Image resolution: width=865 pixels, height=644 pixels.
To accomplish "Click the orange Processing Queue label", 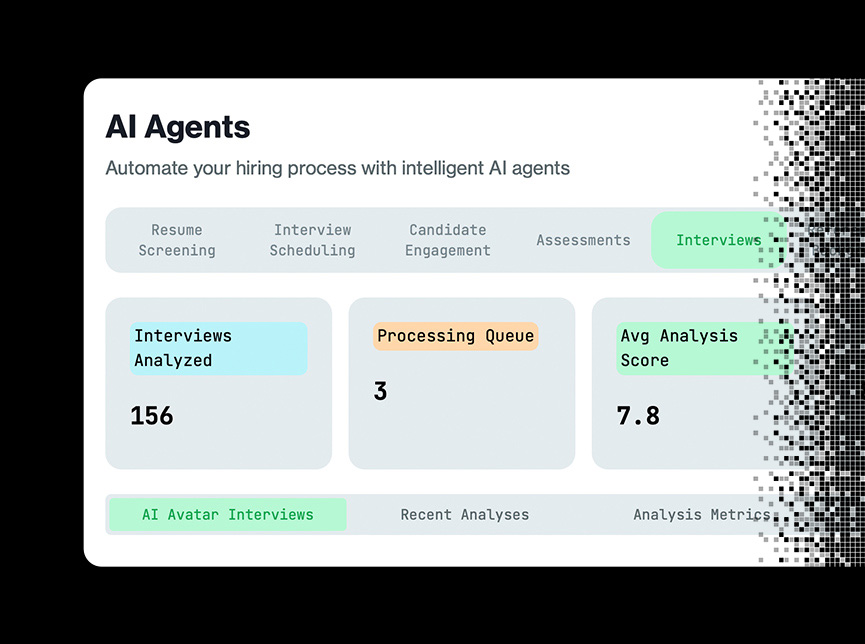I will click(x=455, y=336).
